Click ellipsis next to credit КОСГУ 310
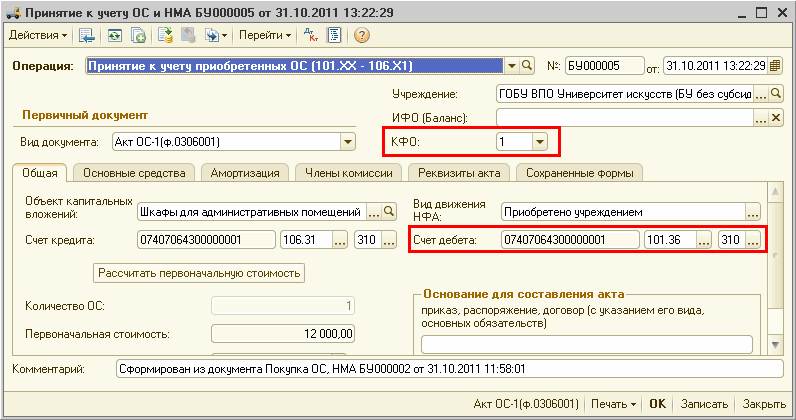 click(389, 240)
